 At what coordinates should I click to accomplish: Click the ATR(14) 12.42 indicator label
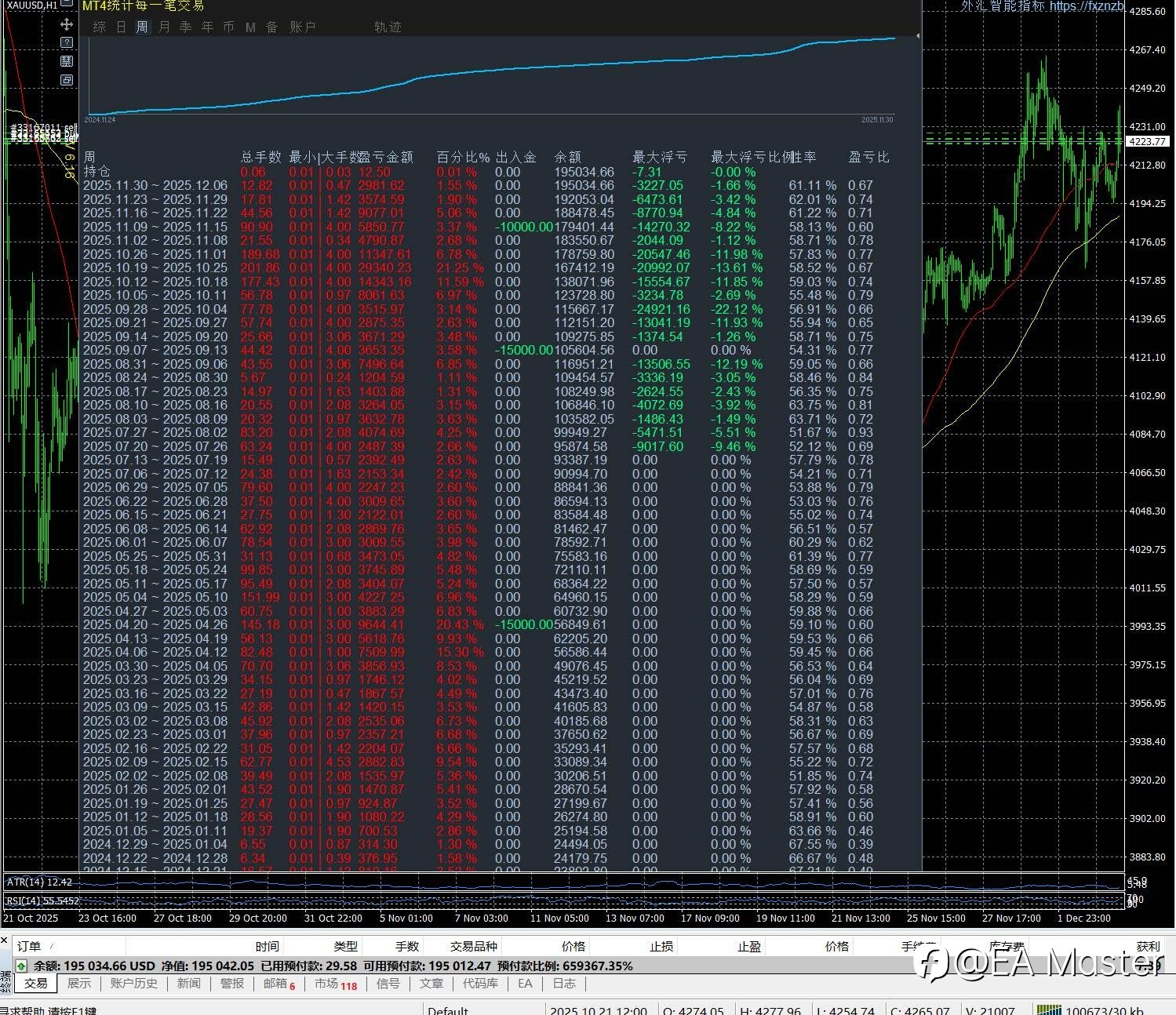(39, 882)
